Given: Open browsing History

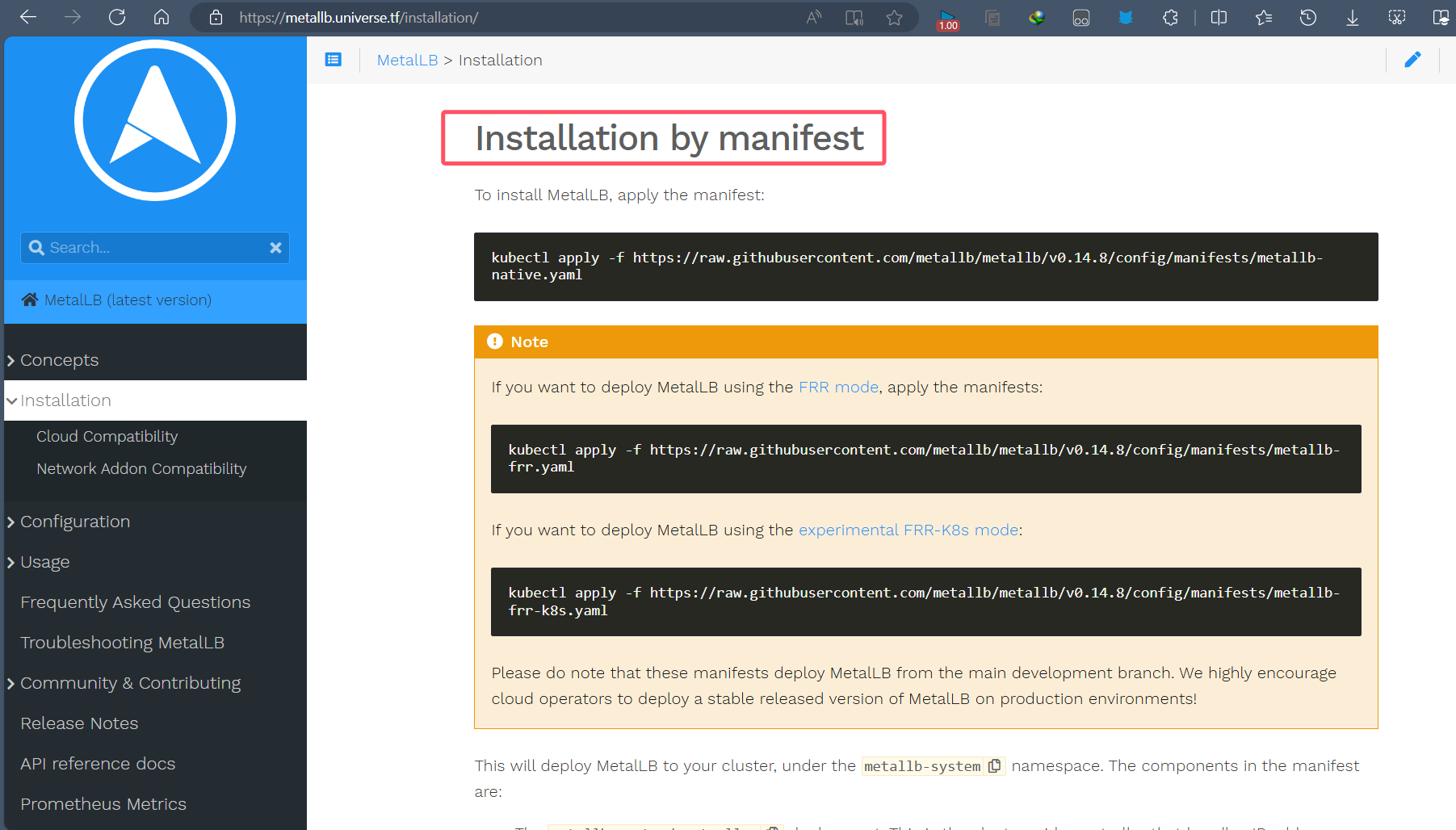Looking at the screenshot, I should pos(1308,17).
